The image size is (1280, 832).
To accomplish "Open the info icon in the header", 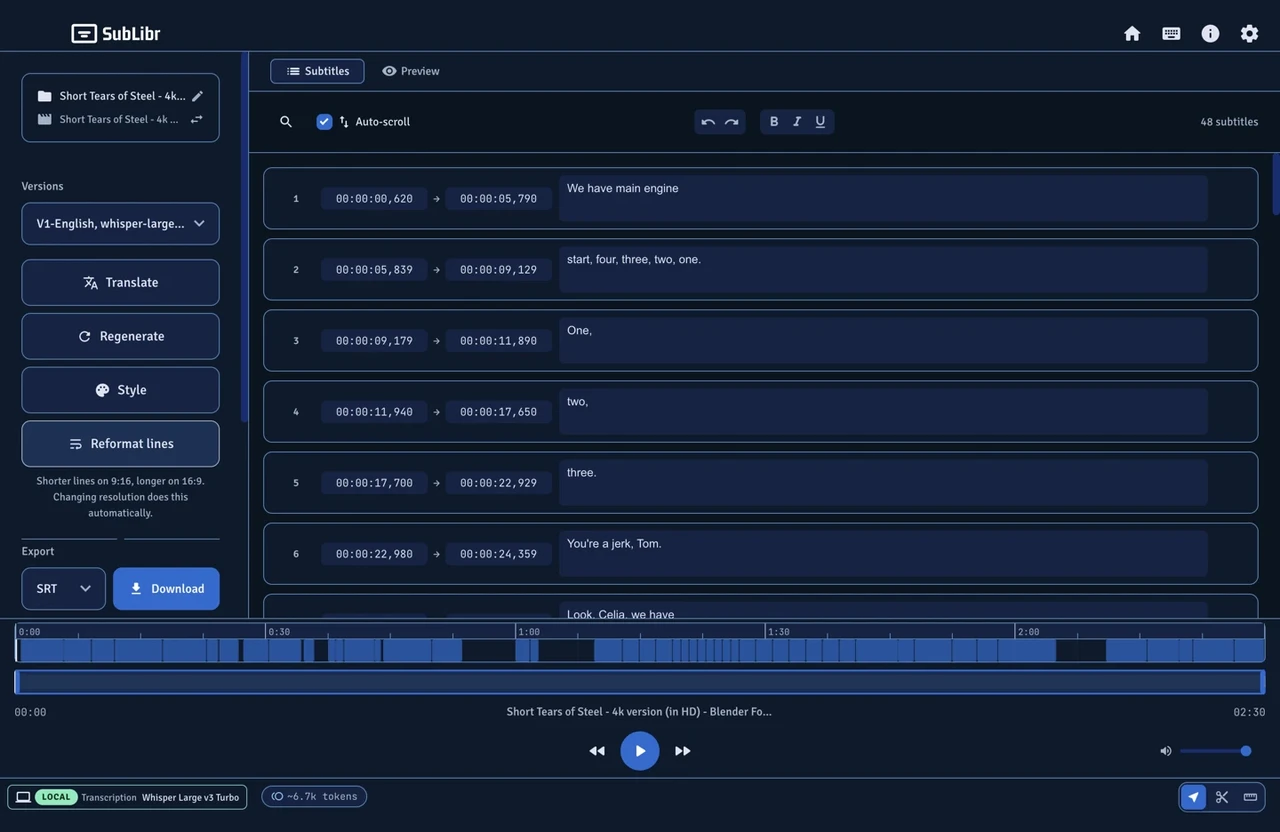I will click(x=1210, y=33).
